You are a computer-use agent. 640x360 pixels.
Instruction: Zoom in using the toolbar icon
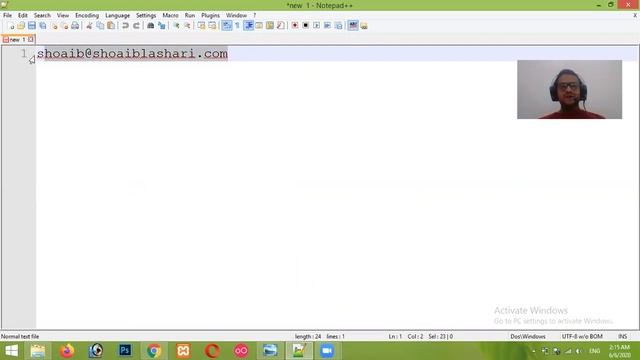[176, 26]
